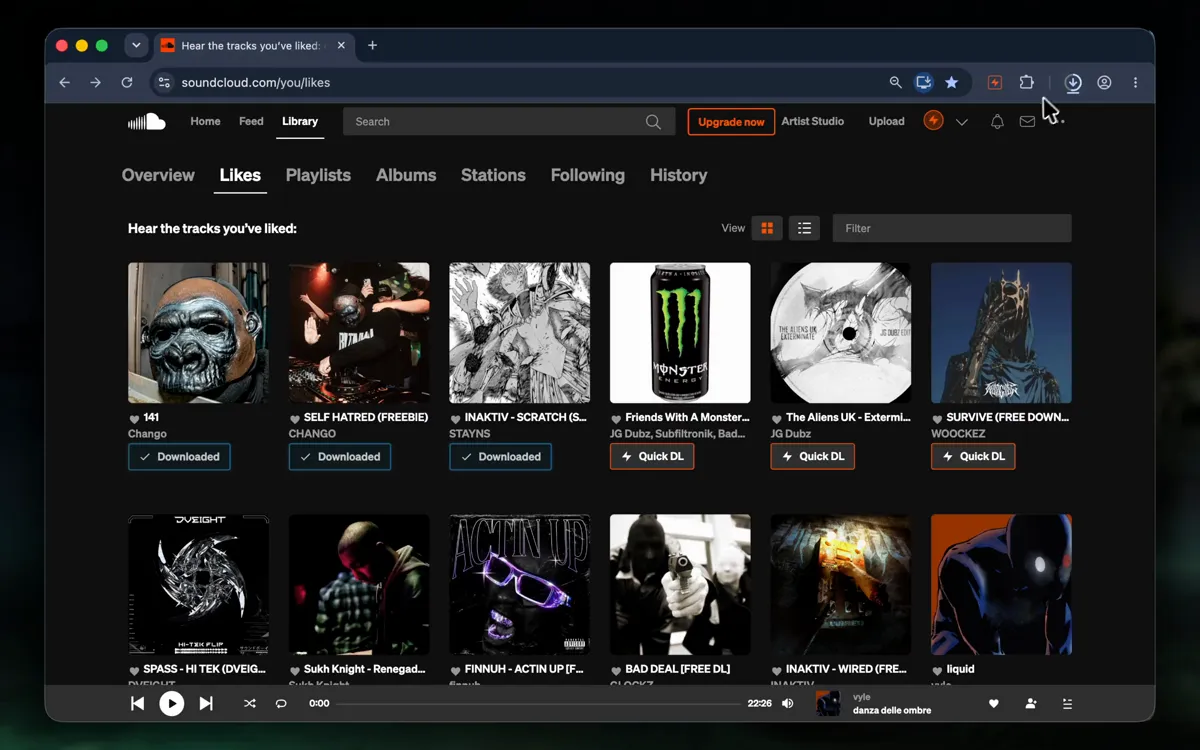This screenshot has width=1200, height=750.
Task: Switch to grid view
Action: [767, 228]
